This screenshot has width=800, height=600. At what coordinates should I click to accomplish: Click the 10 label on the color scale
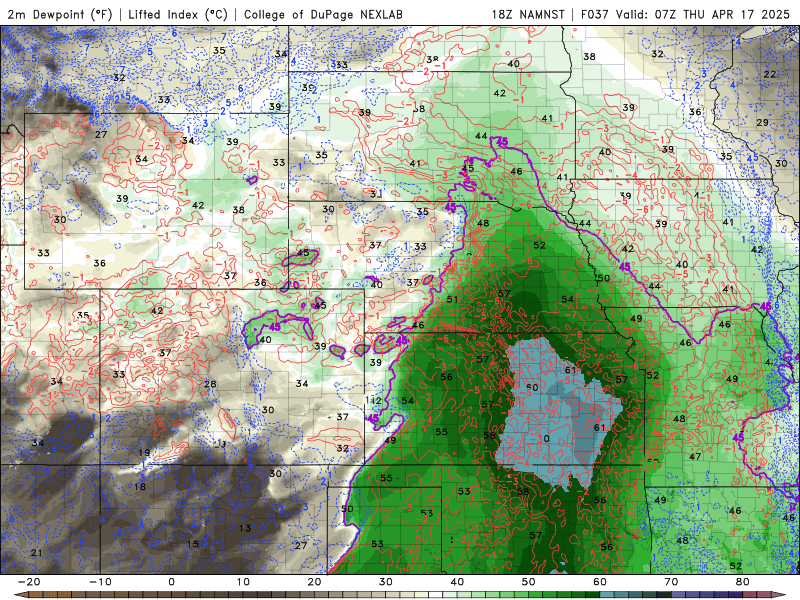click(243, 582)
